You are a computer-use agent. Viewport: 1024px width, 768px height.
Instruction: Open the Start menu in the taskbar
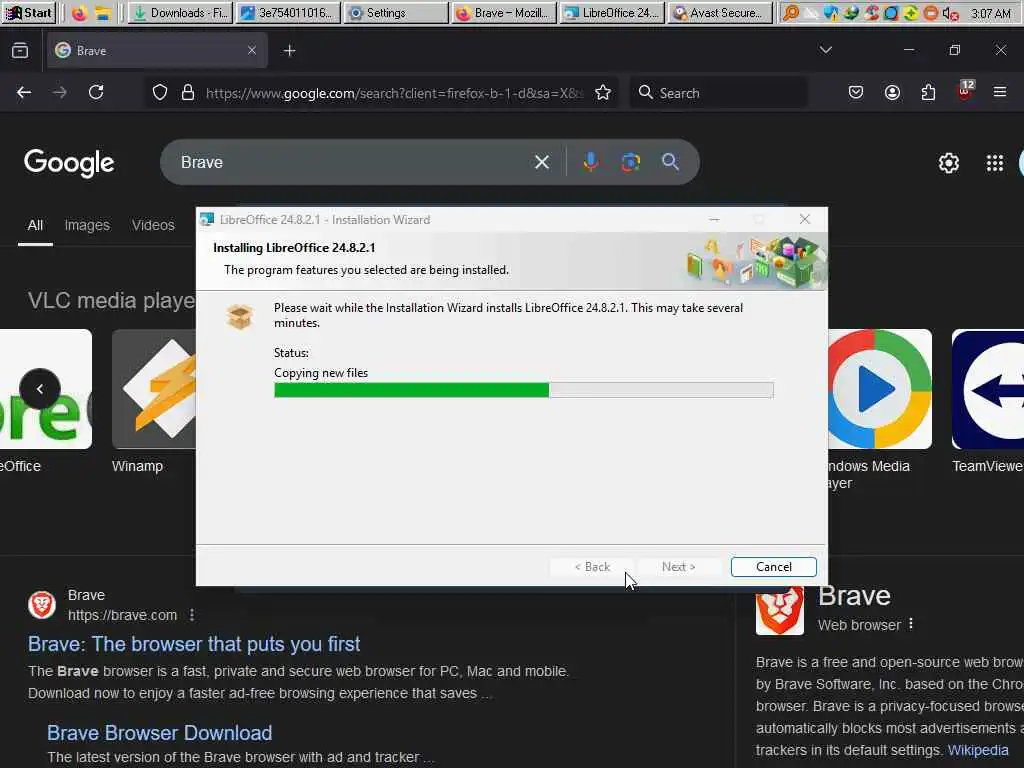tap(29, 12)
